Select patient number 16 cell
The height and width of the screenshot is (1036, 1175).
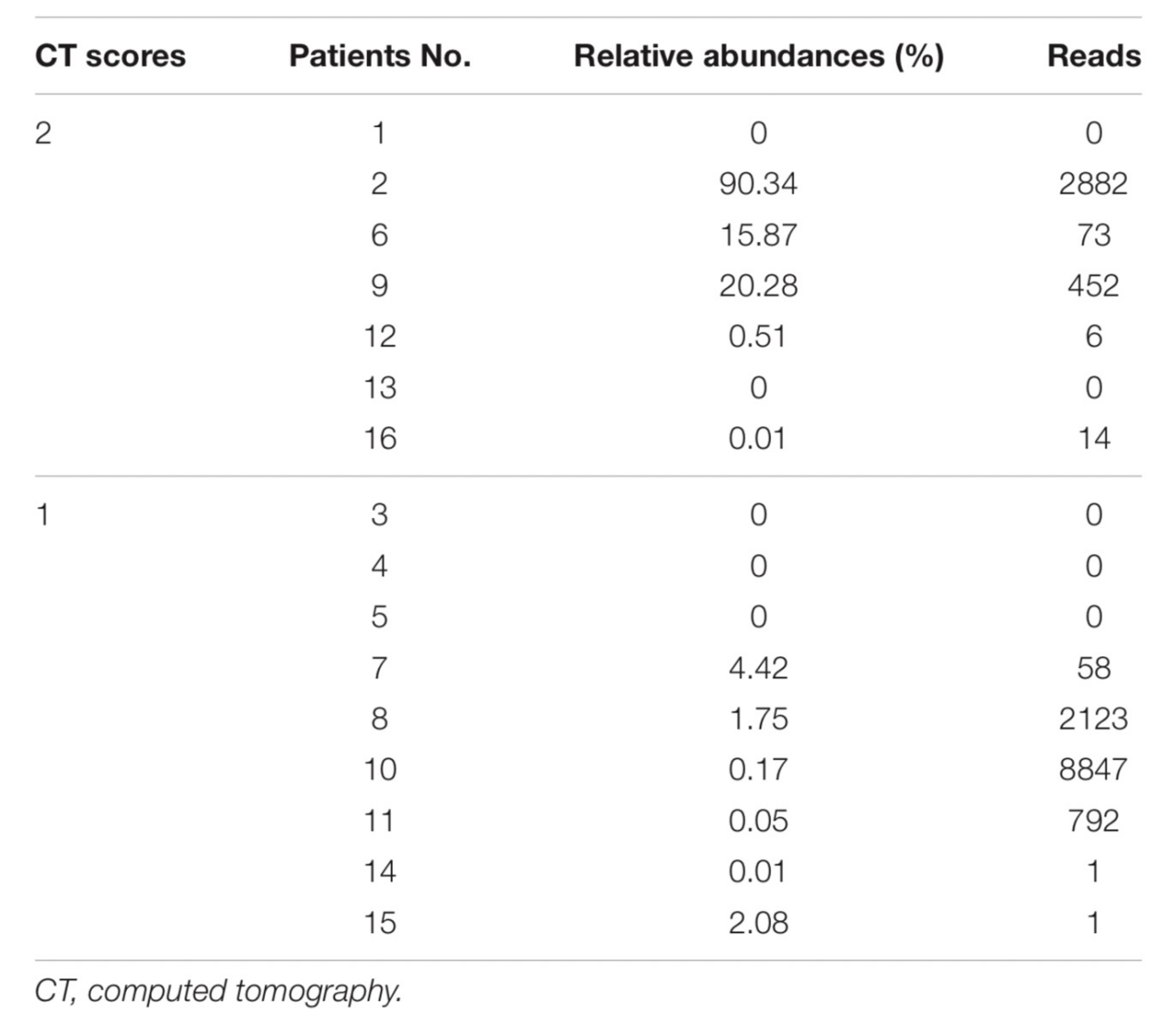[379, 437]
